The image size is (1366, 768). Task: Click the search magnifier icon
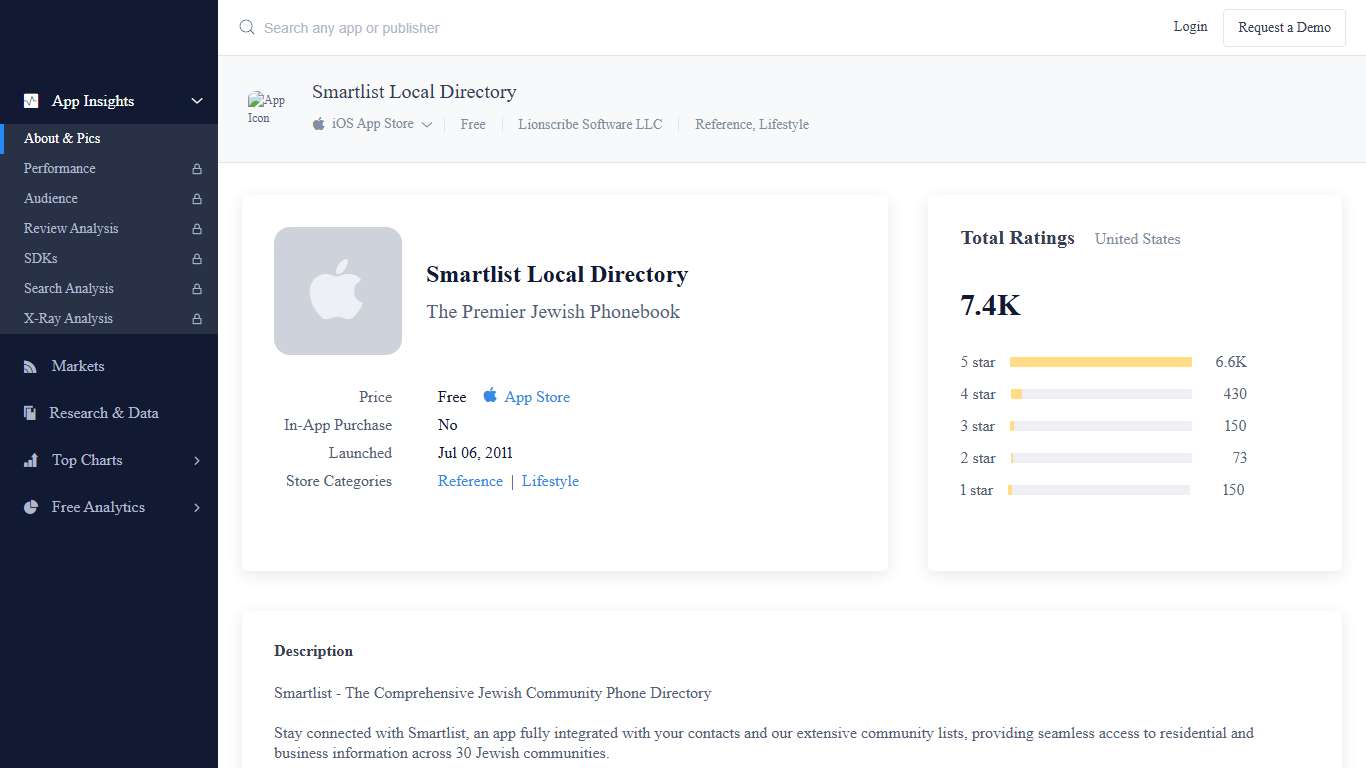[246, 27]
